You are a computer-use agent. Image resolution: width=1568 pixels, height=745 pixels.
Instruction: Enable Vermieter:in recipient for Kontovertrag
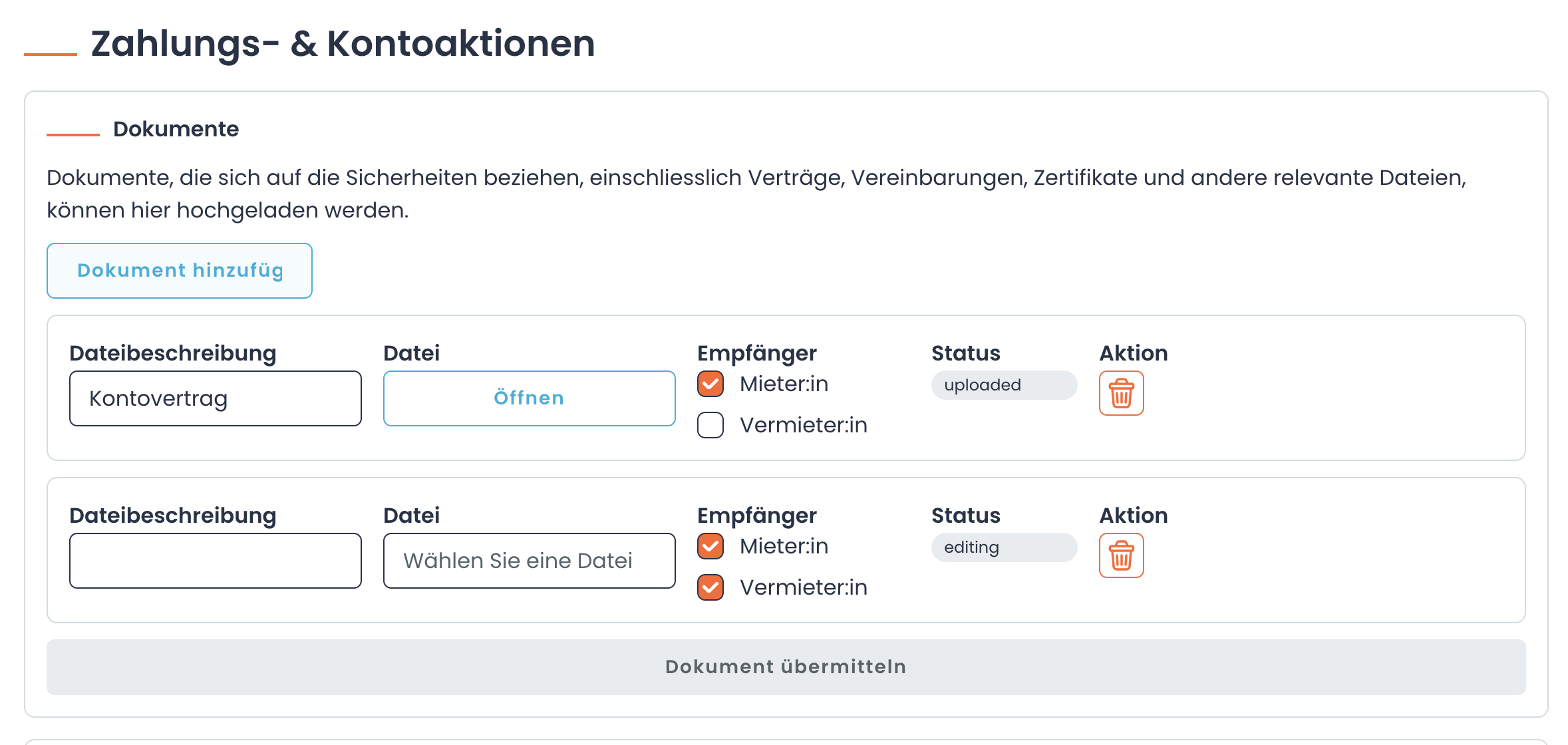[x=709, y=425]
